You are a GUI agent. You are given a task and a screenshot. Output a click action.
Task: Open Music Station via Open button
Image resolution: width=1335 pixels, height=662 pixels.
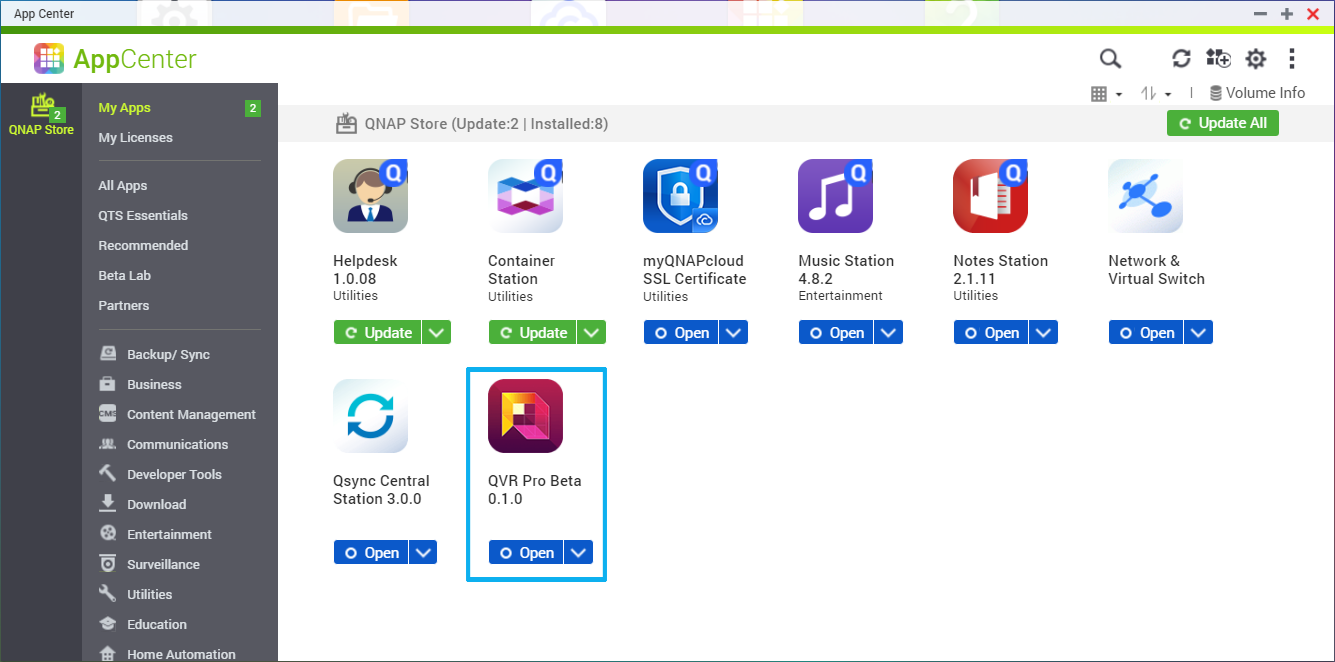836,333
